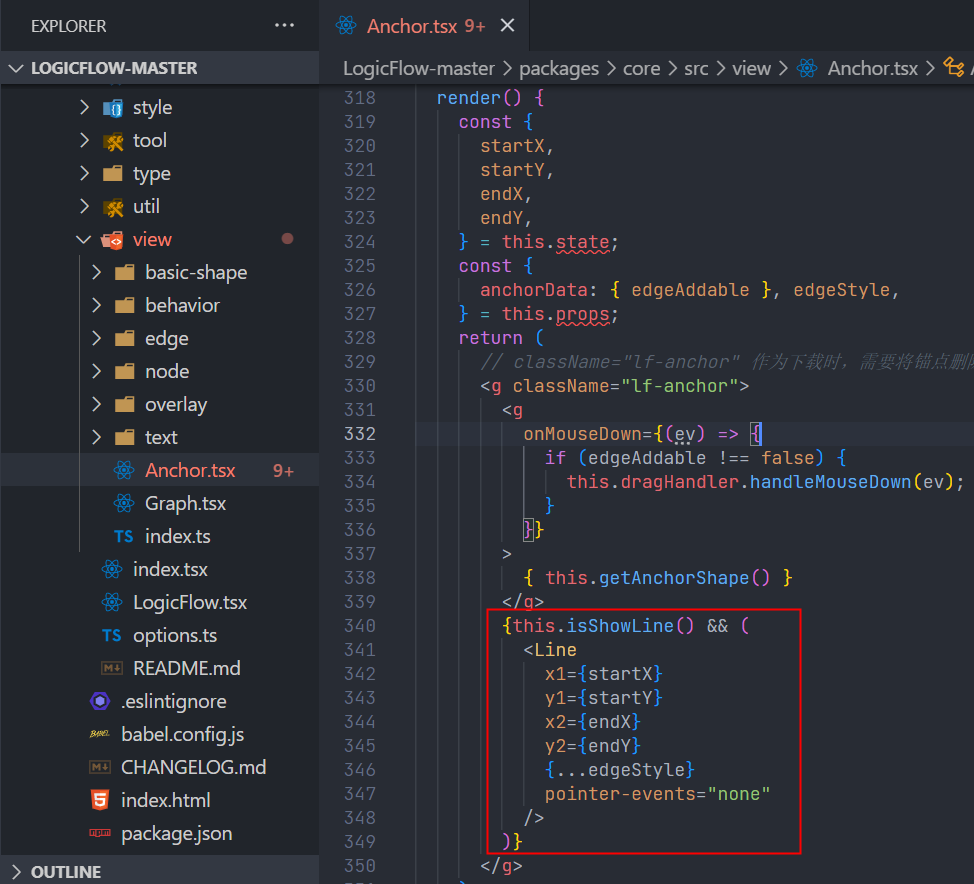This screenshot has width=974, height=884.
Task: Close the Anchor.tsx editor tab
Action: pos(507,25)
